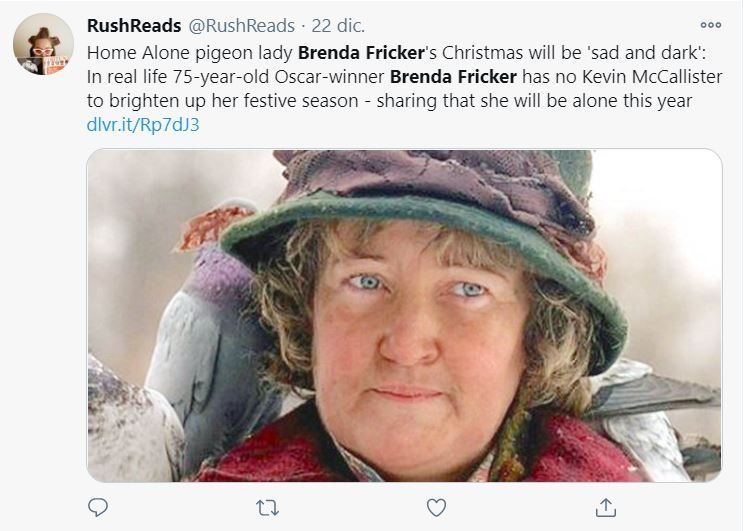This screenshot has height=531, width=743.
Task: Reply to the RushReads tweet
Action: (x=97, y=507)
